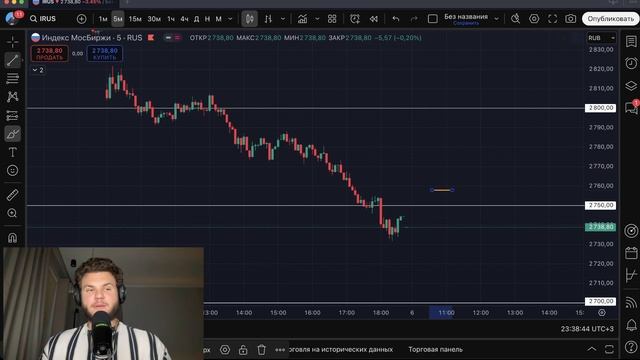Switch to the 4ч timeframe
640x360 pixels.
[x=184, y=19]
